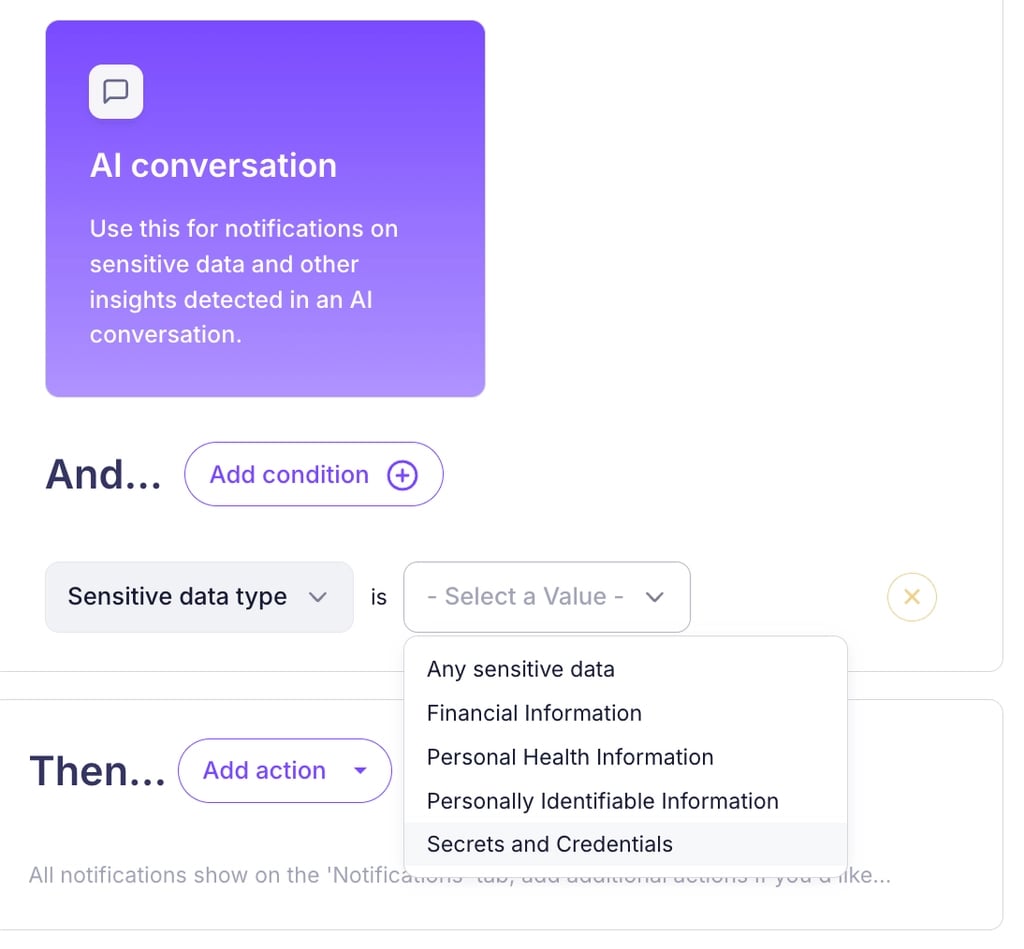Viewport: 1024px width, 949px height.
Task: Click the speech bubble icon on AI conversation card
Action: pyautogui.click(x=116, y=91)
